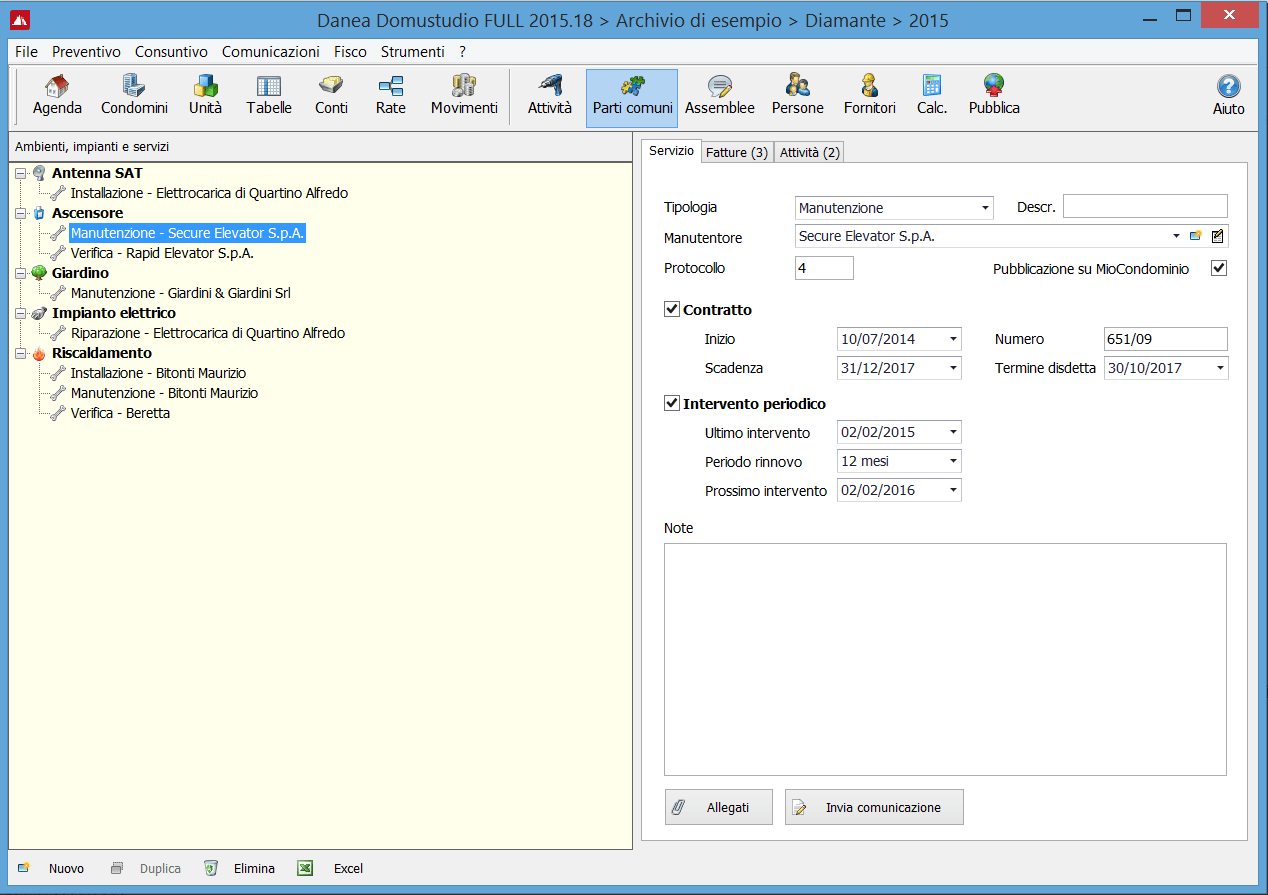Select Manutenzione - Giardini & Giardini Srl
Viewport: 1268px width, 895px height.
[x=180, y=293]
